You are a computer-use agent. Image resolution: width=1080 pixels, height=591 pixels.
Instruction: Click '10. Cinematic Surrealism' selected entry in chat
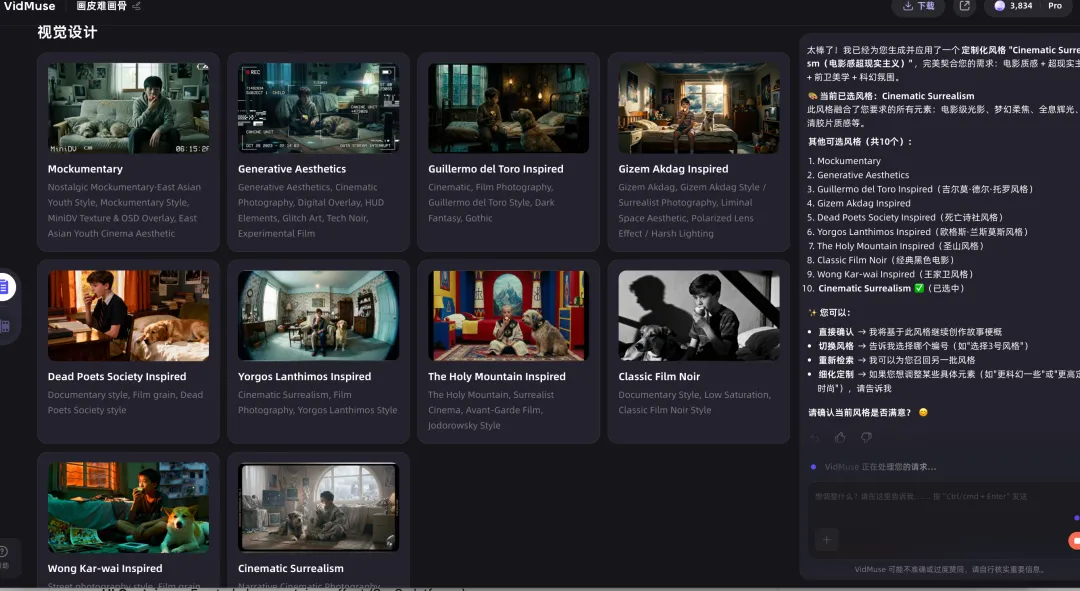coord(884,289)
